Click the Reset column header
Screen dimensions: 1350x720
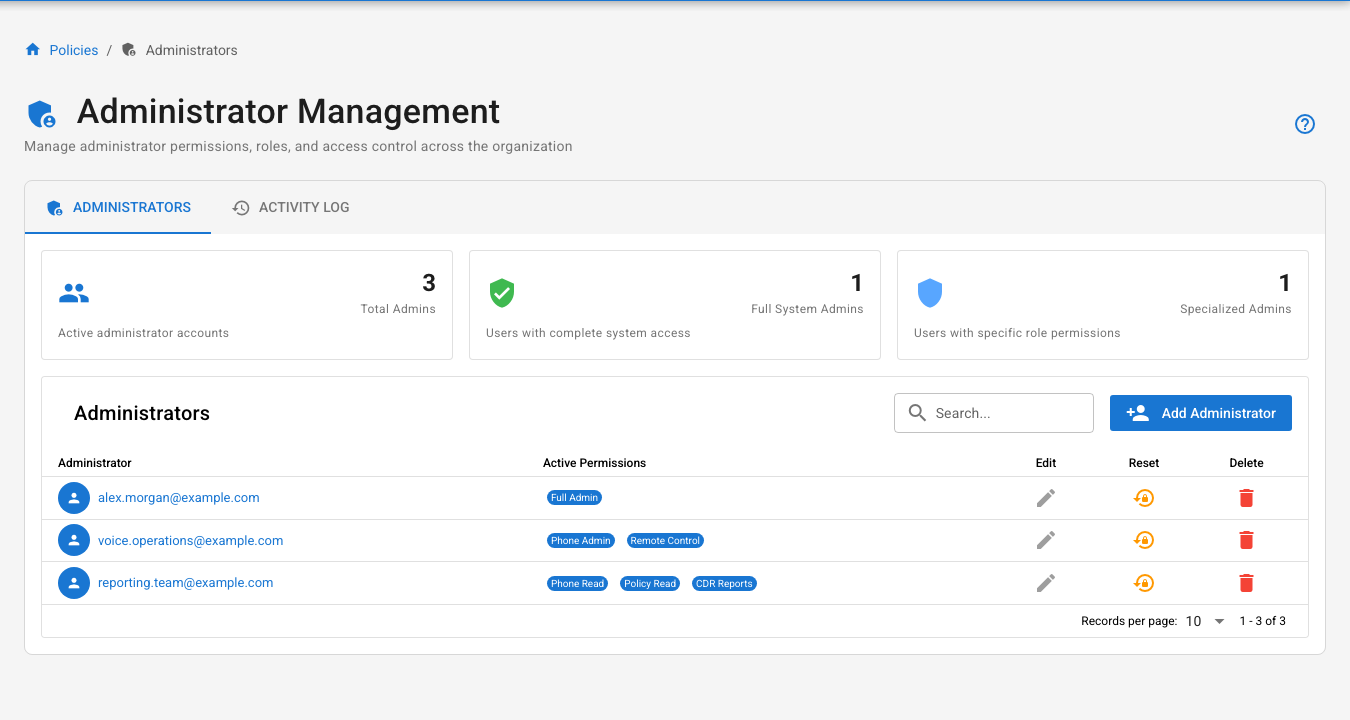[1144, 463]
